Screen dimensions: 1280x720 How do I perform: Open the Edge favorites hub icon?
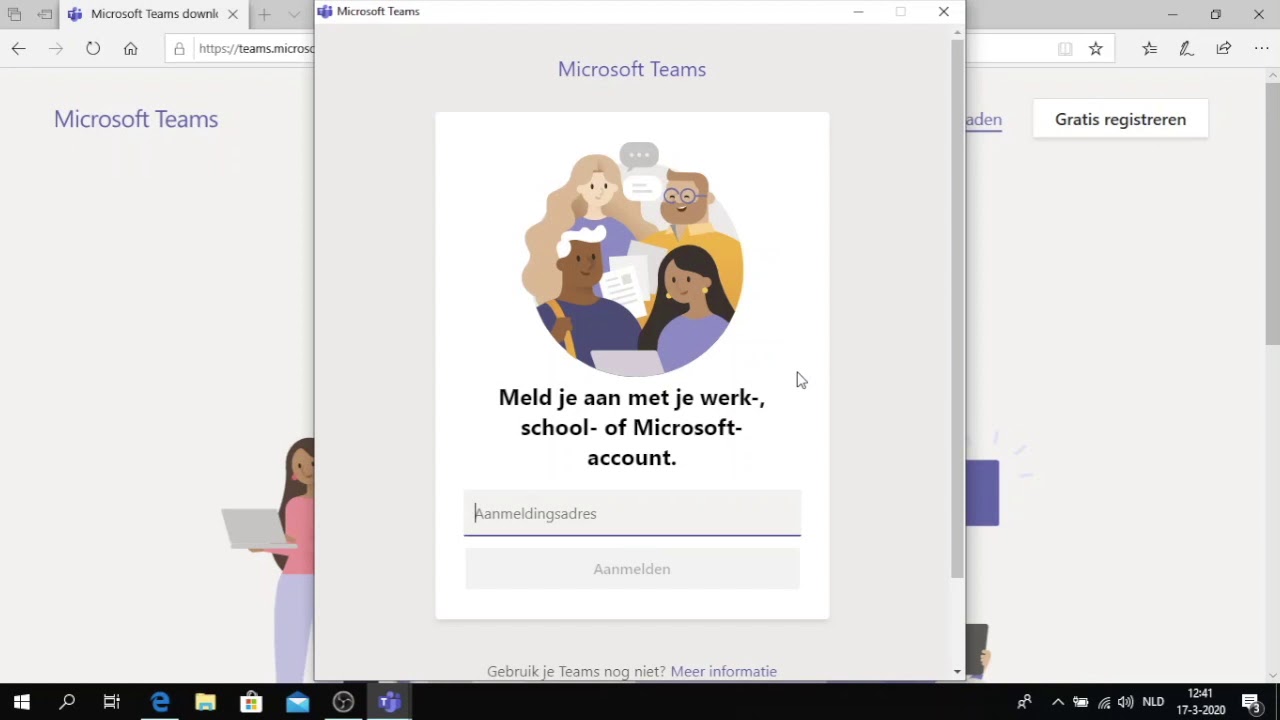1150,48
